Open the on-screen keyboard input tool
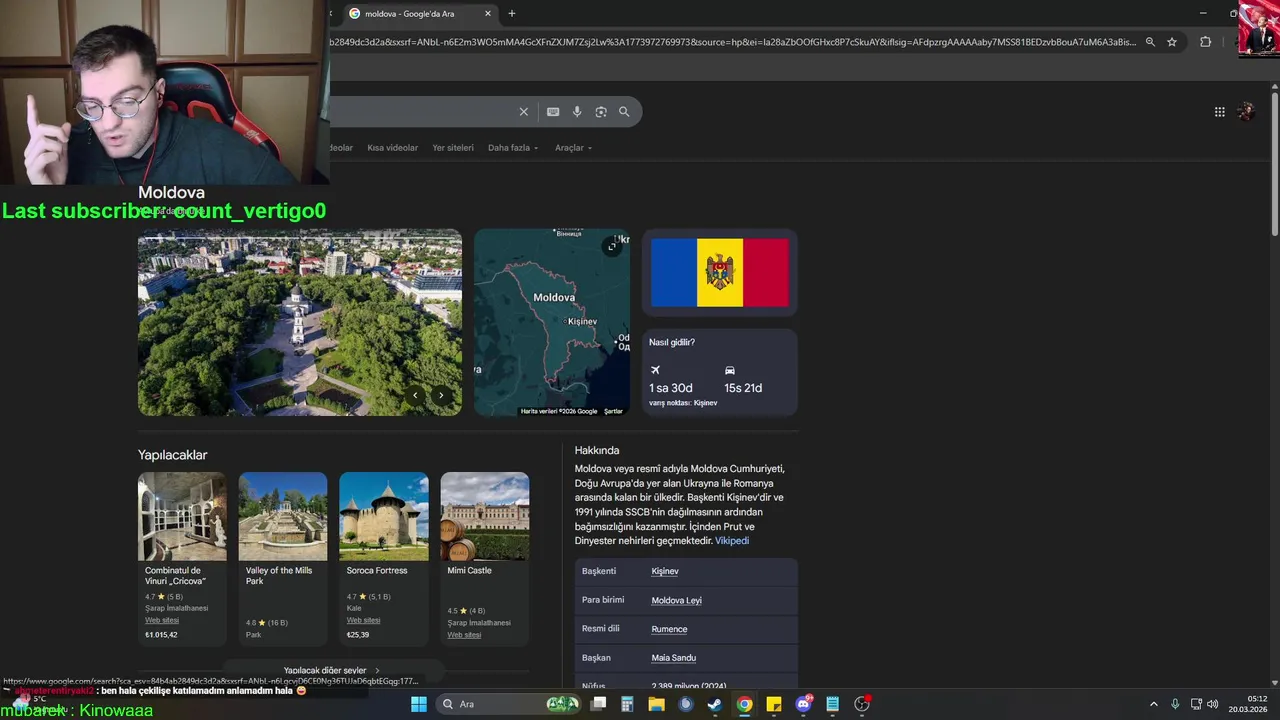The width and height of the screenshot is (1280, 720). click(x=553, y=112)
